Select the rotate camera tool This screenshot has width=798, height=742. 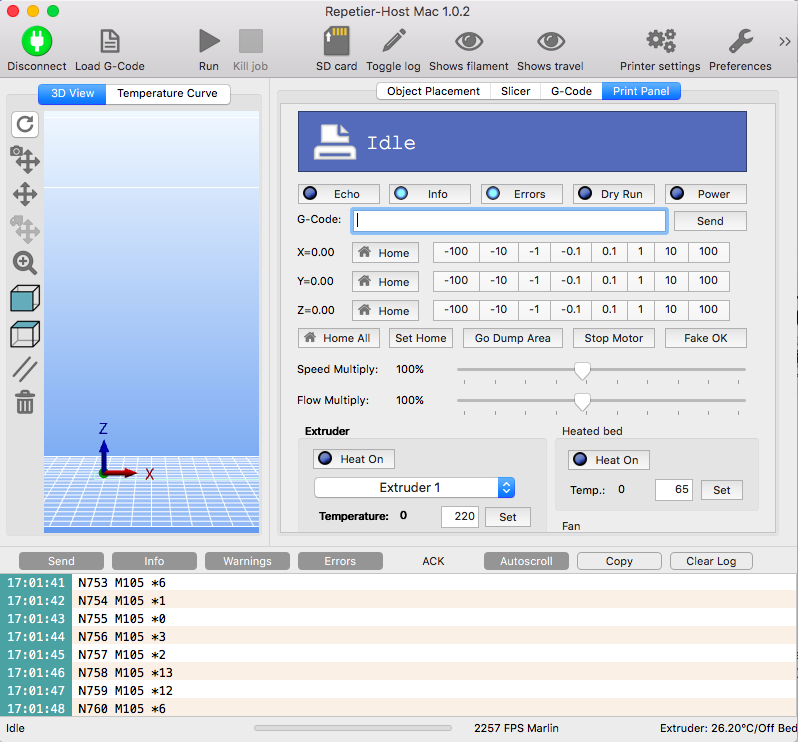25,159
